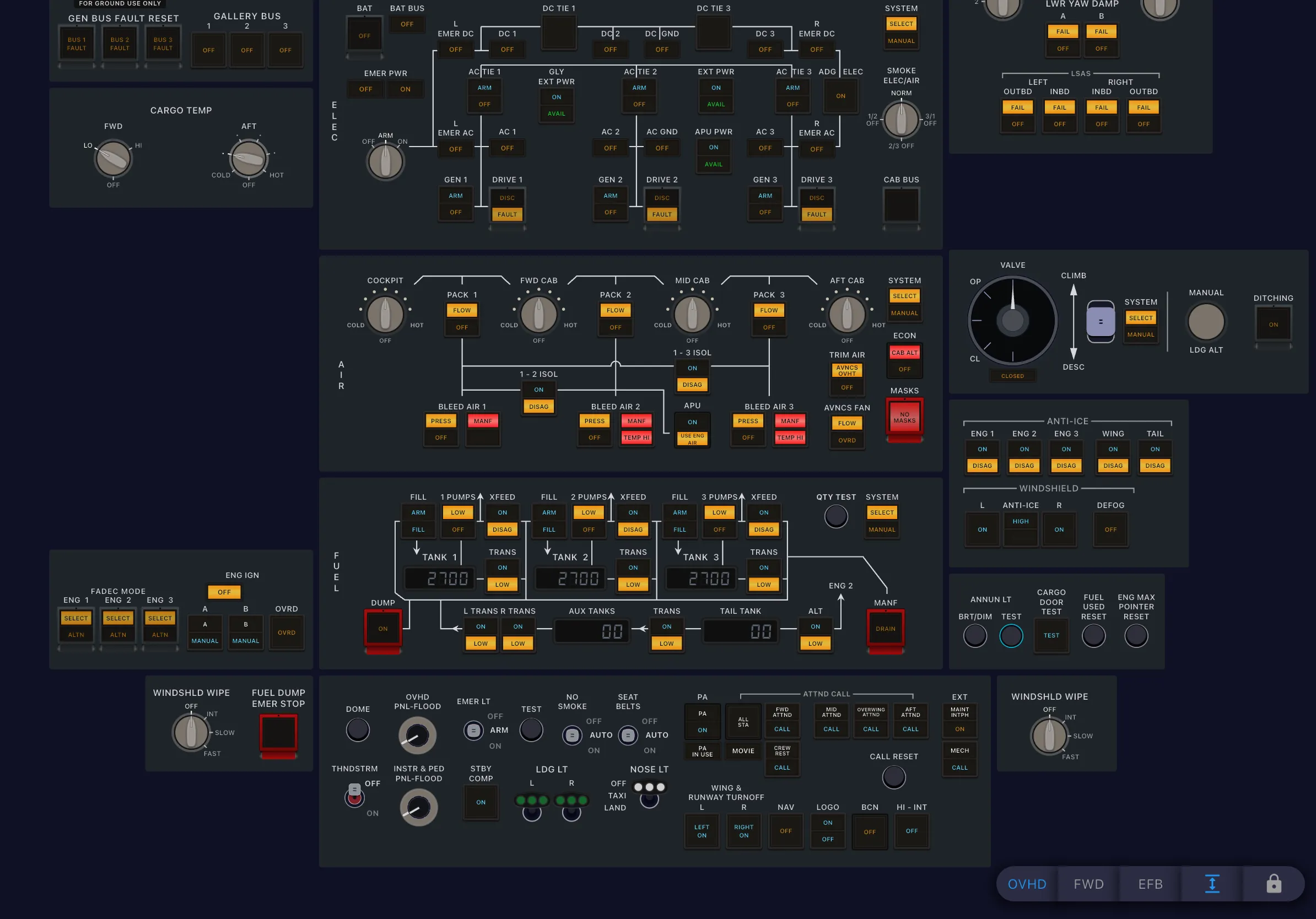
Task: Click the PACK 1 FLOW OFF switch
Action: coord(461,318)
